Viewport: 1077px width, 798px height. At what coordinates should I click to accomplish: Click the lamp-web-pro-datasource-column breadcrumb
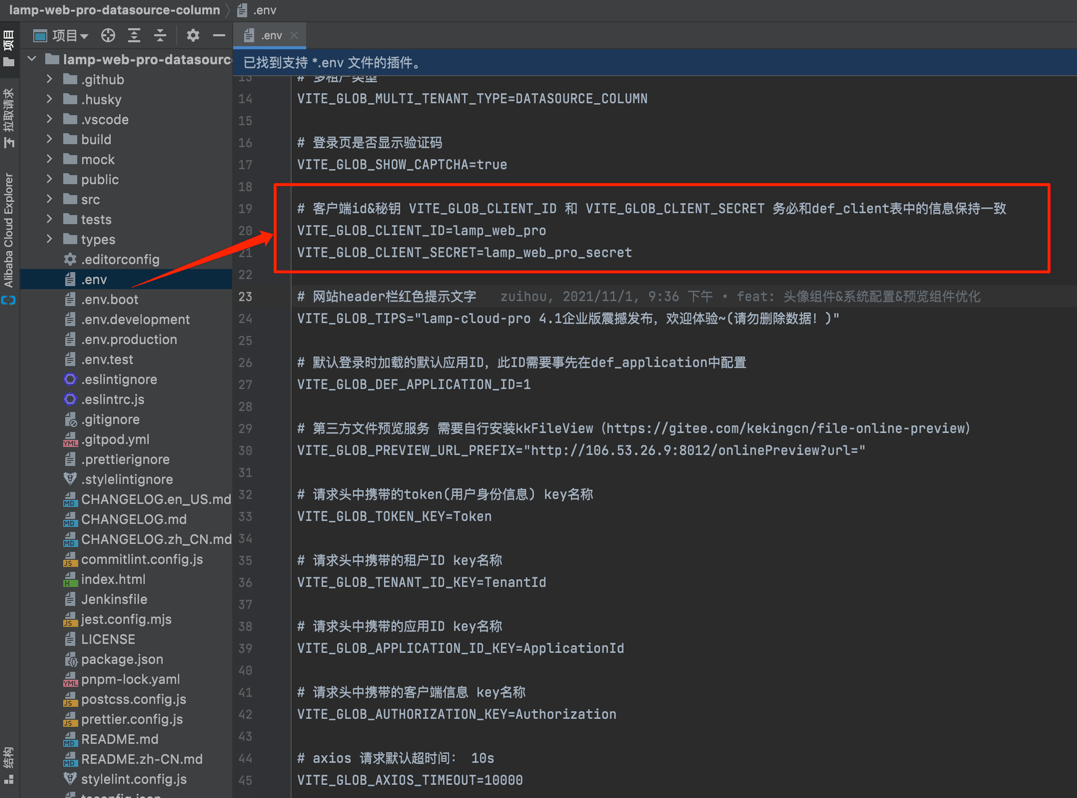[114, 10]
